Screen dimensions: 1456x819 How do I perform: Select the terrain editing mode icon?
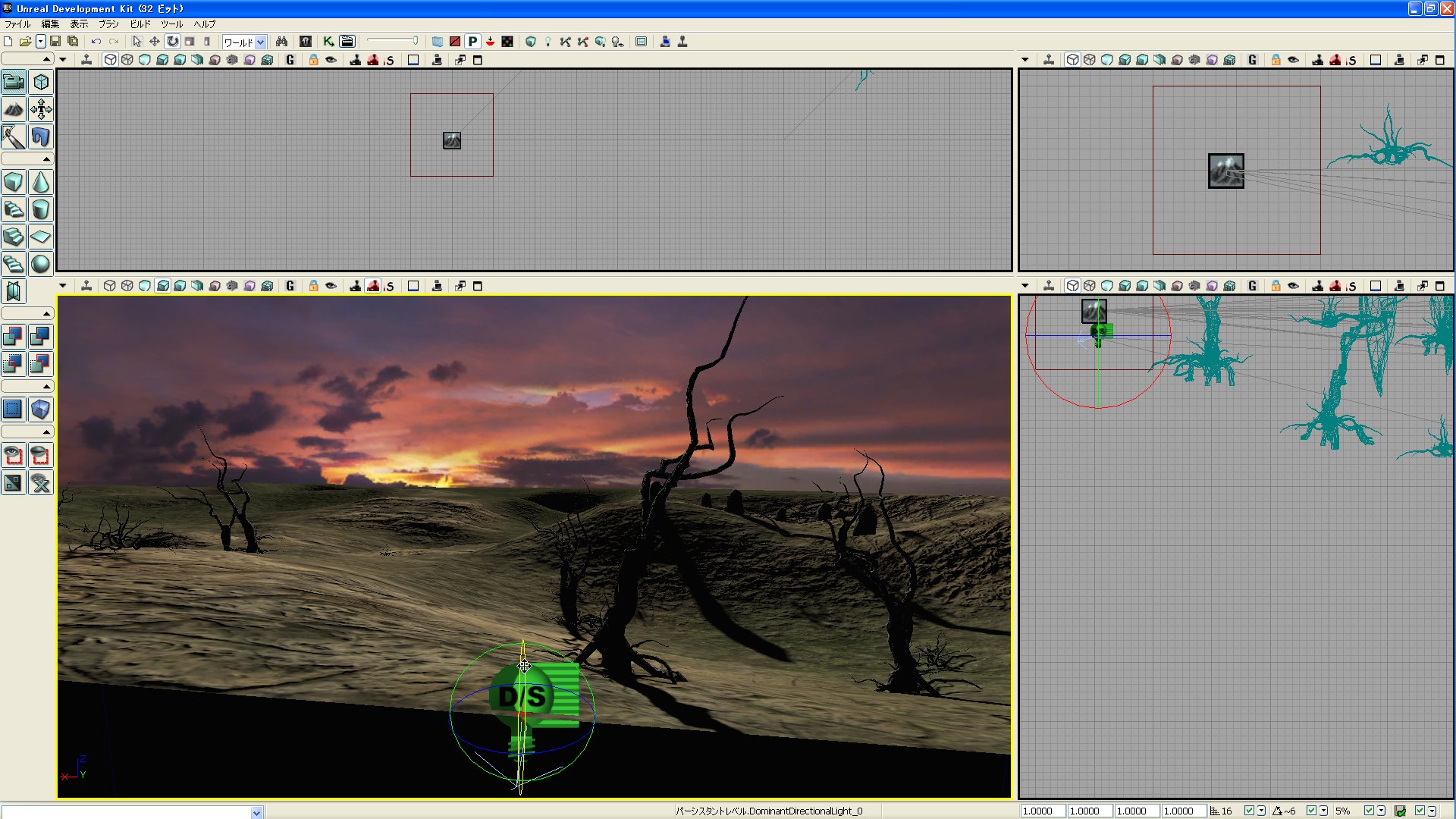(14, 109)
